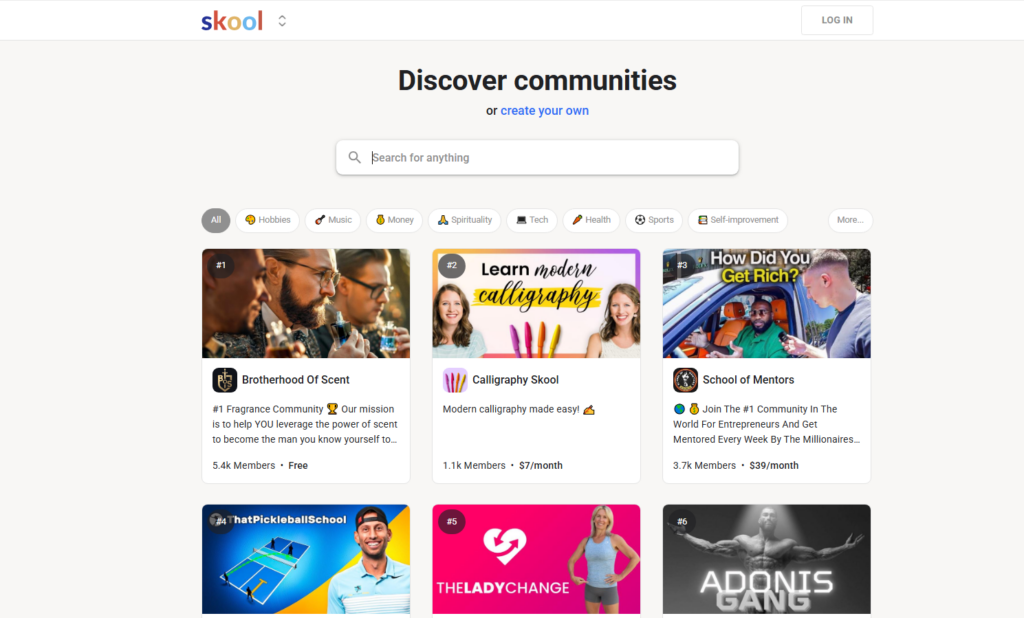Viewport: 1024px width, 618px height.
Task: Open the community switcher chevron beside logo
Action: tap(282, 21)
